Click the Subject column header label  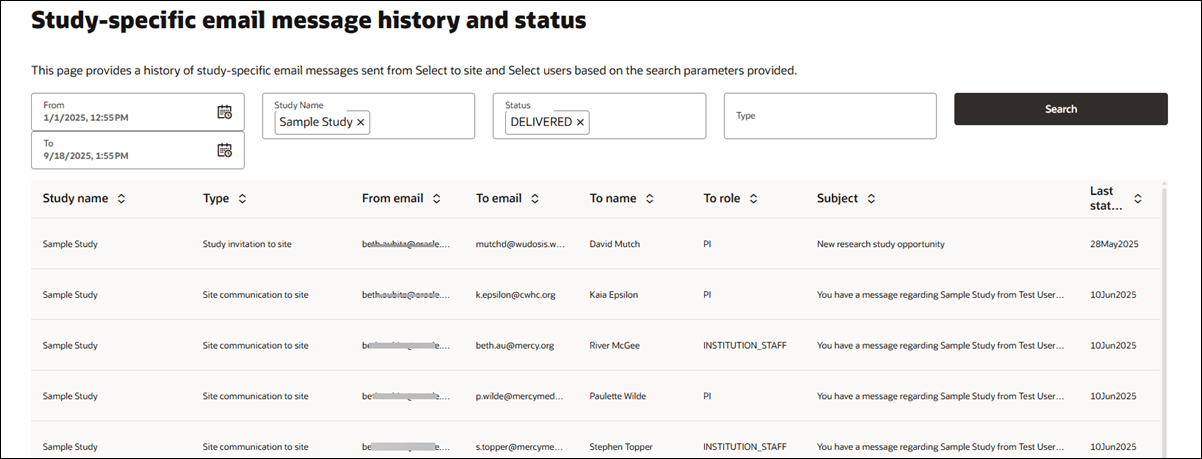click(837, 199)
